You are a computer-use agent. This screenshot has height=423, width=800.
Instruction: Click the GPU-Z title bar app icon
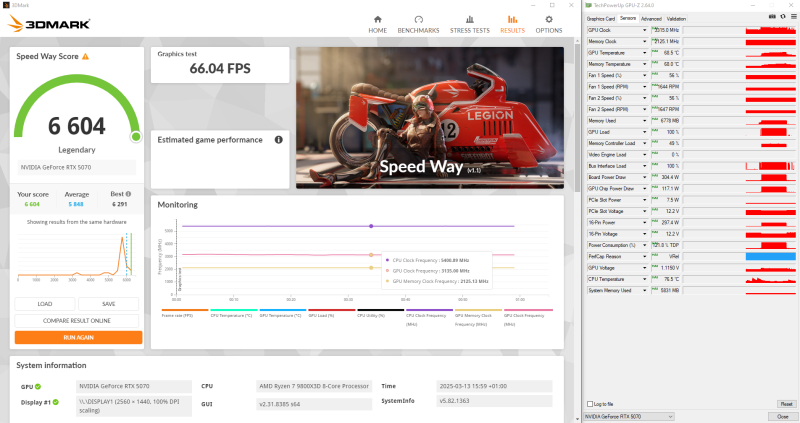coord(588,5)
